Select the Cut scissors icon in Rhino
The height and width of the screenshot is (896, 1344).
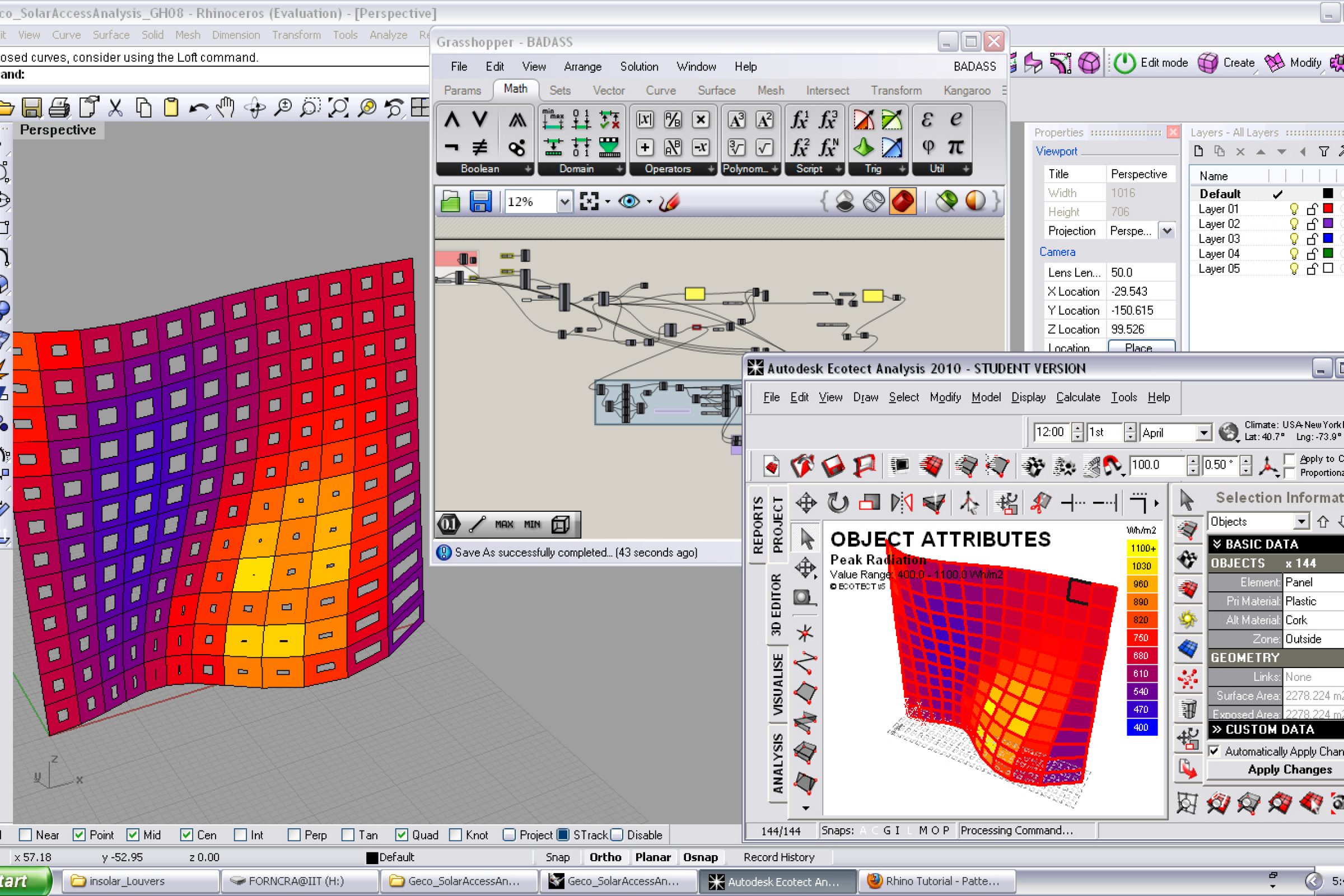115,108
